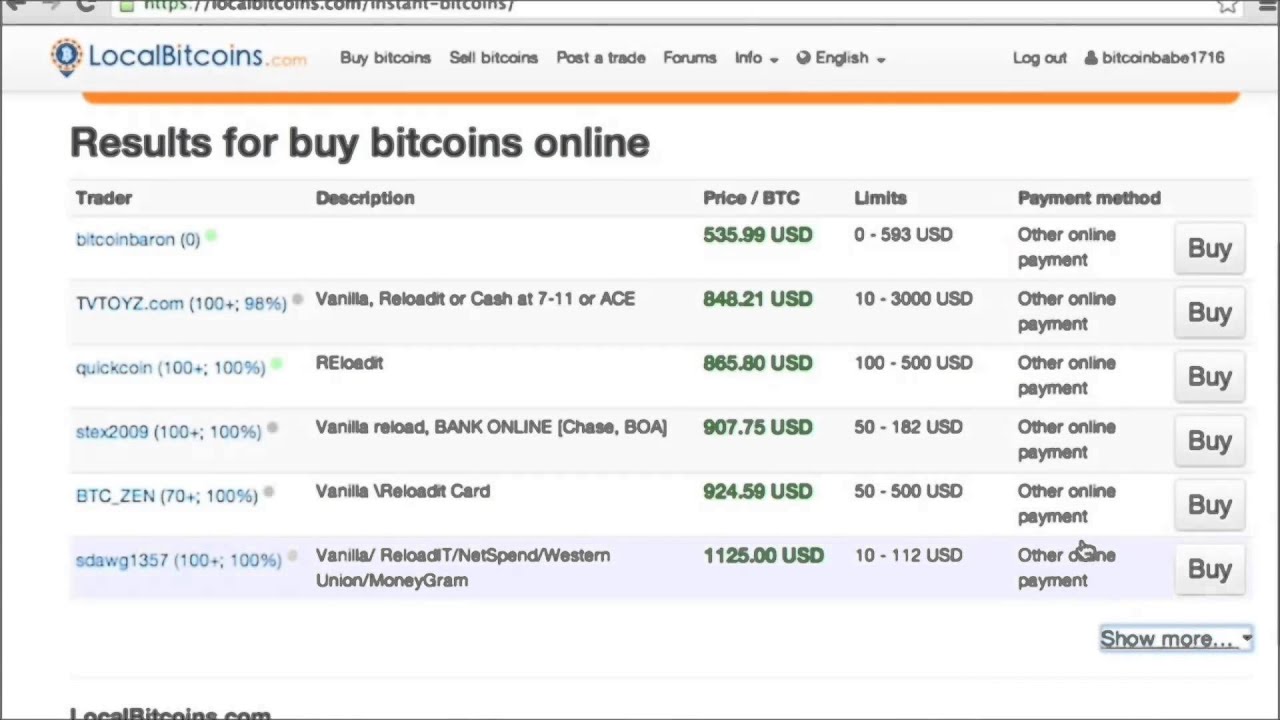1280x720 pixels.
Task: Click the 1125.00 USD price
Action: click(763, 555)
